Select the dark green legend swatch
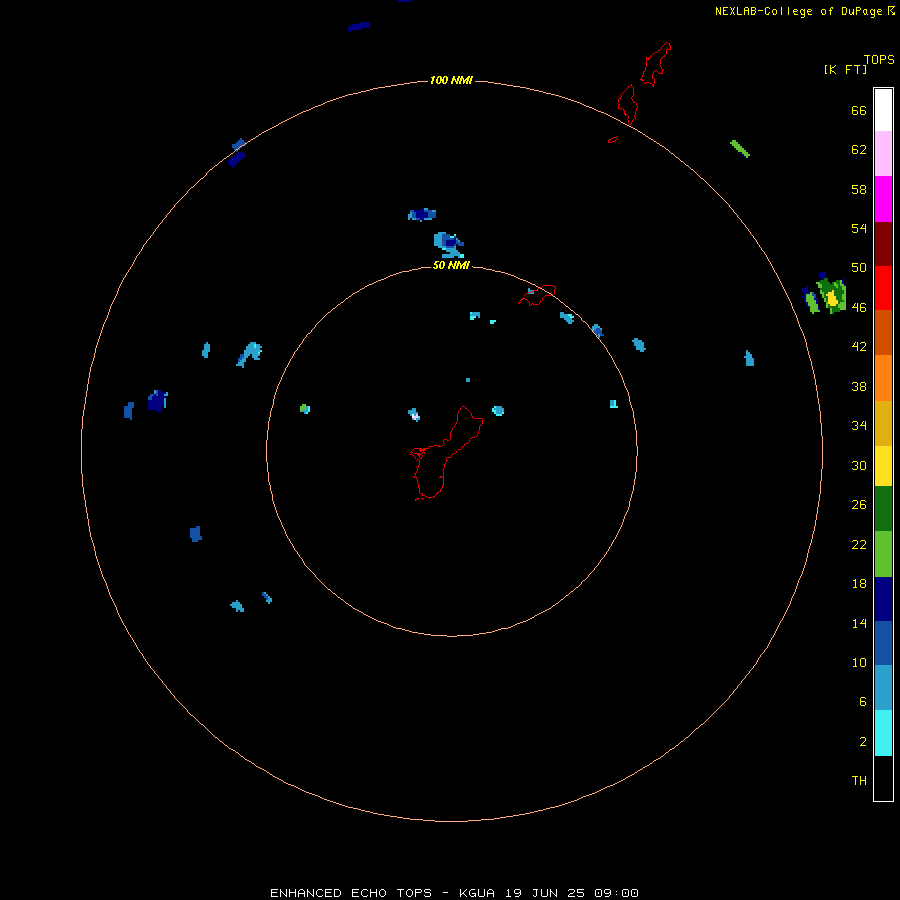Screen dimensions: 900x900 [x=883, y=509]
